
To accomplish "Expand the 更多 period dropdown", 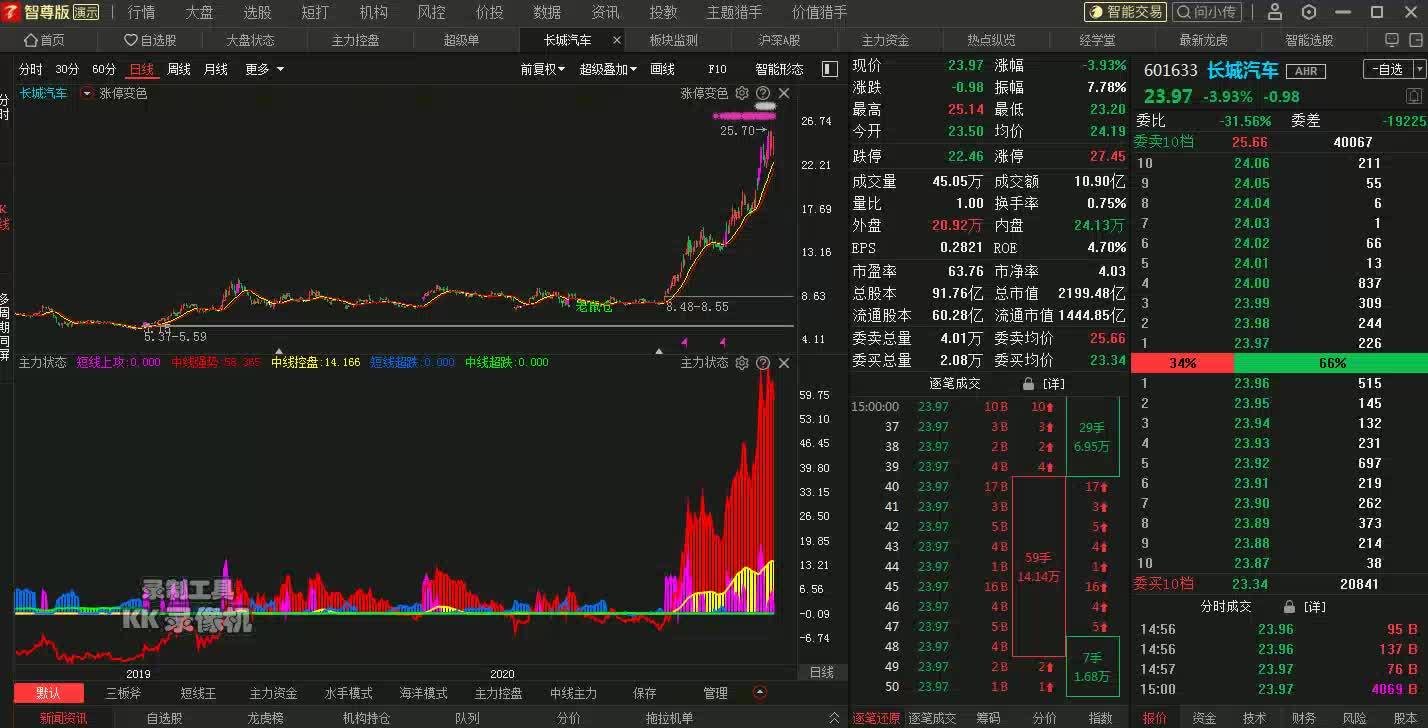I will pos(265,69).
